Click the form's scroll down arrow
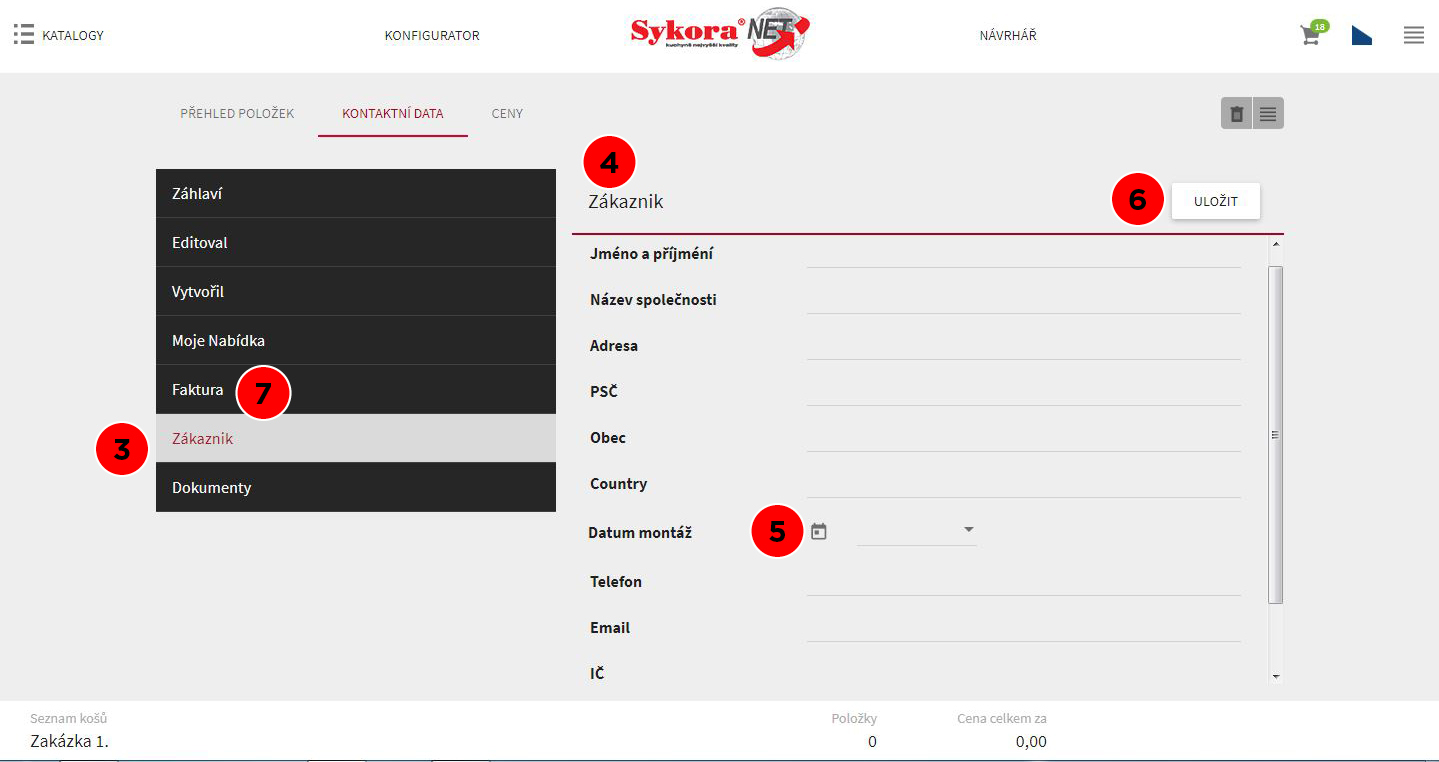1439x762 pixels. pyautogui.click(x=1275, y=677)
